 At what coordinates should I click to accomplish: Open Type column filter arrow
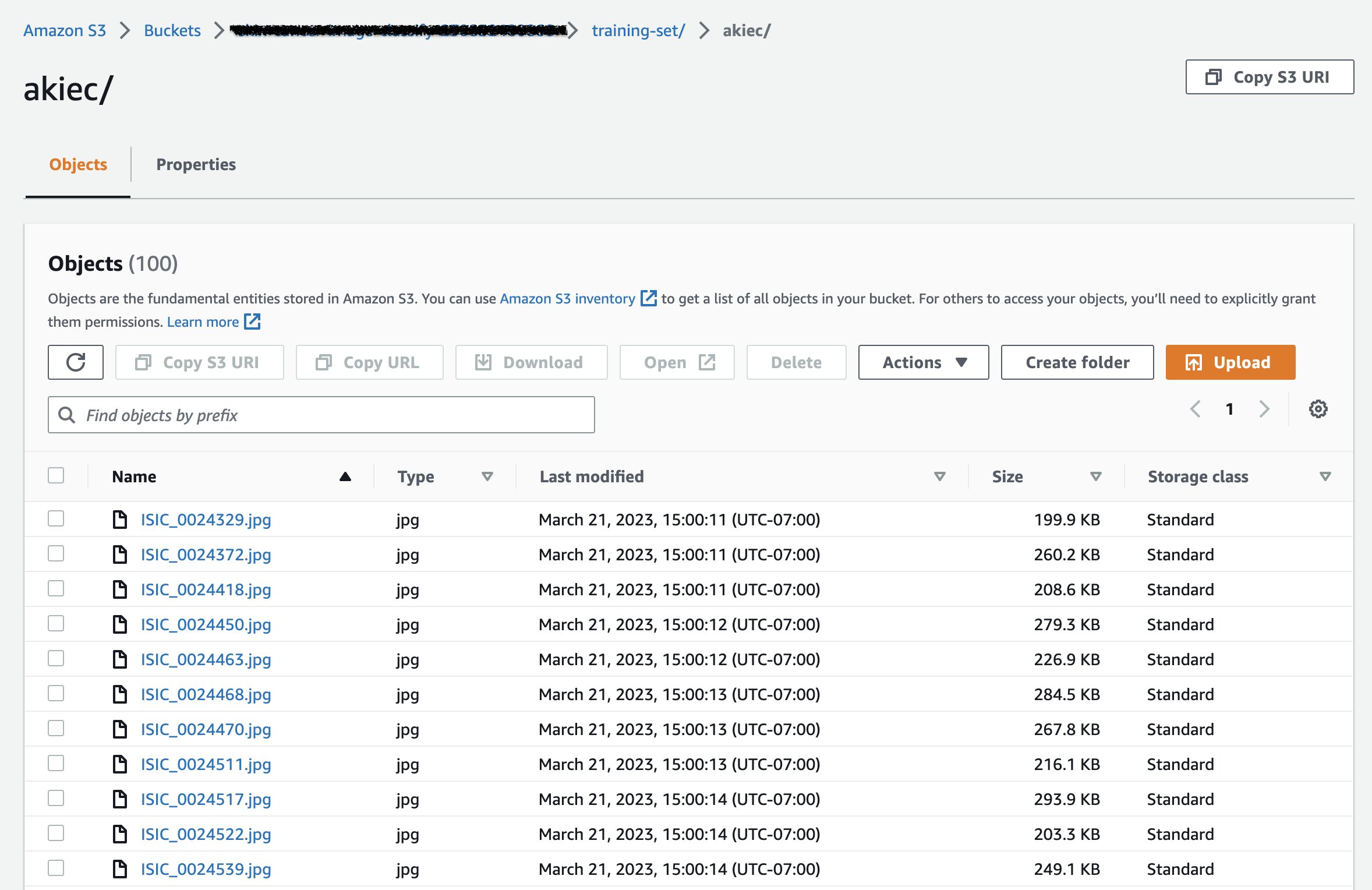click(x=487, y=476)
